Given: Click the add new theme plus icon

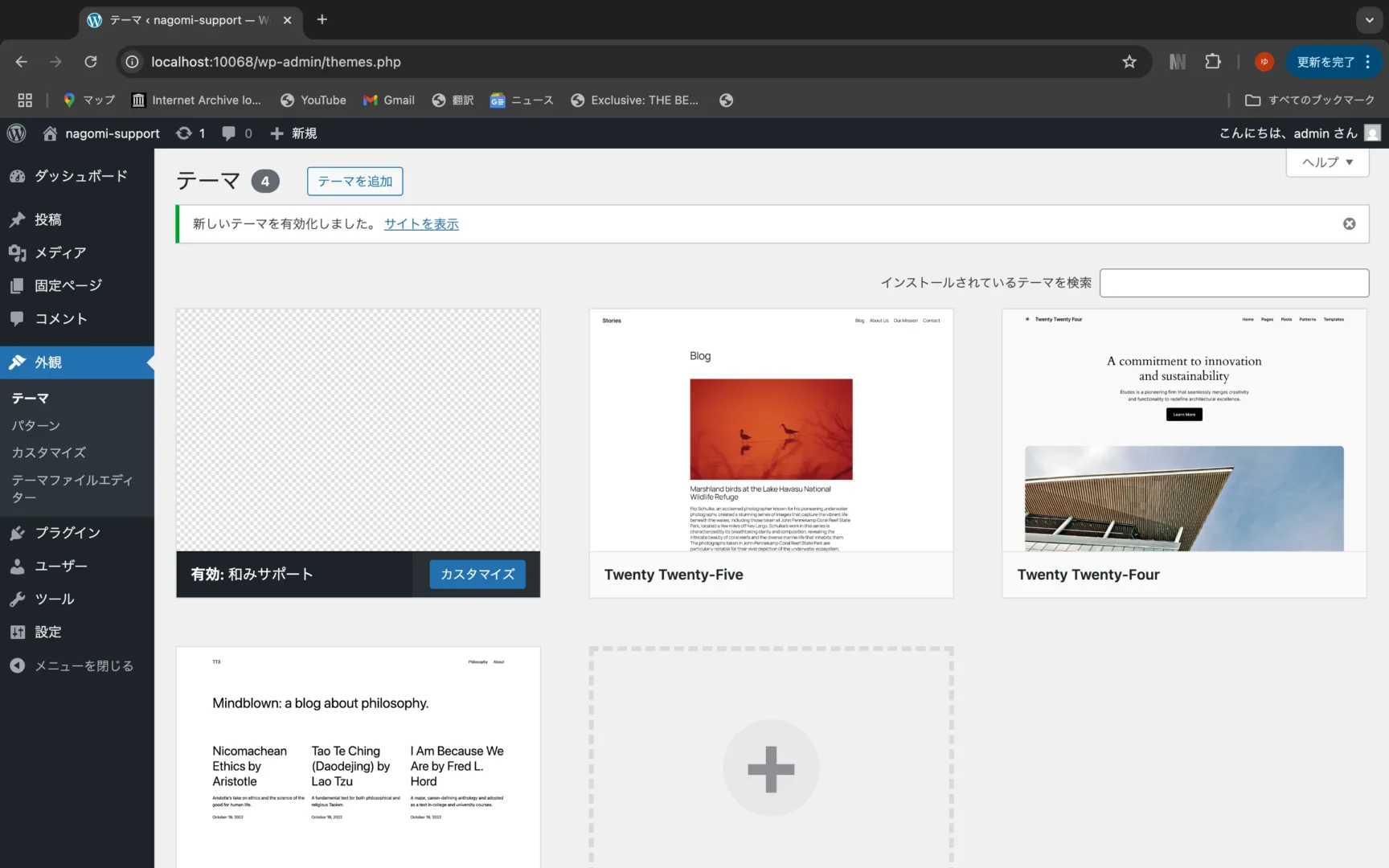Looking at the screenshot, I should point(770,768).
